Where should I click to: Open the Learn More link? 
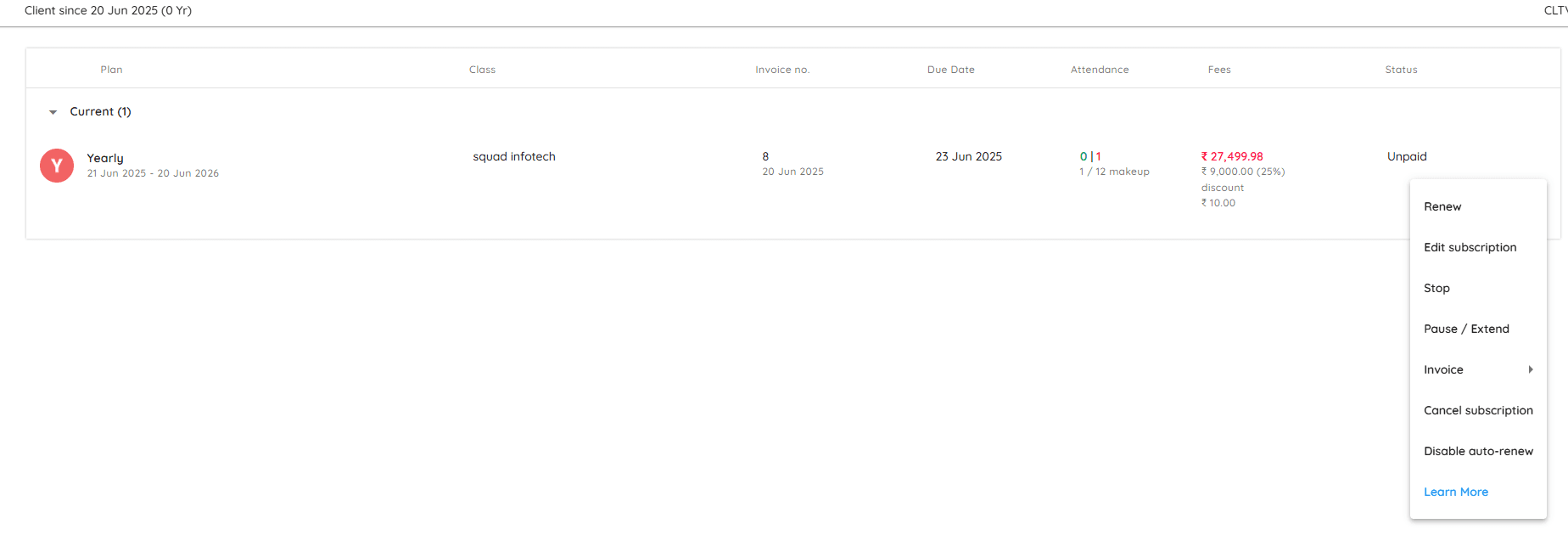coord(1456,492)
